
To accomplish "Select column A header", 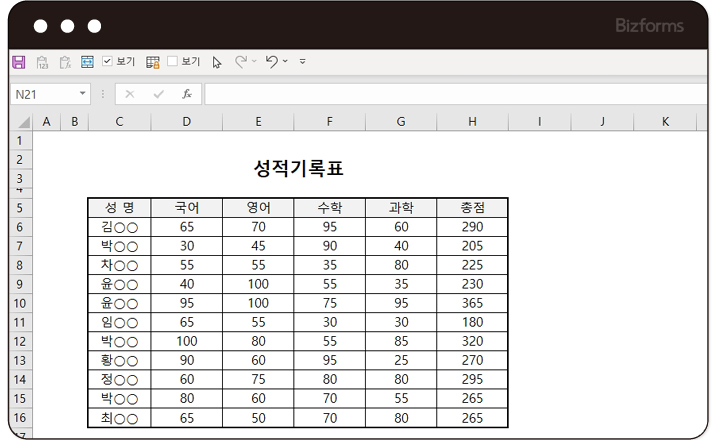I will [47, 122].
